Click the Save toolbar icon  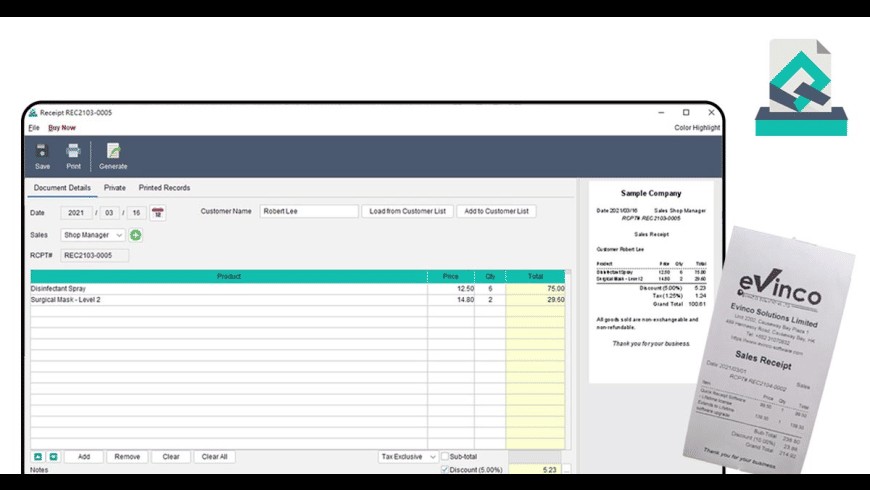42,156
